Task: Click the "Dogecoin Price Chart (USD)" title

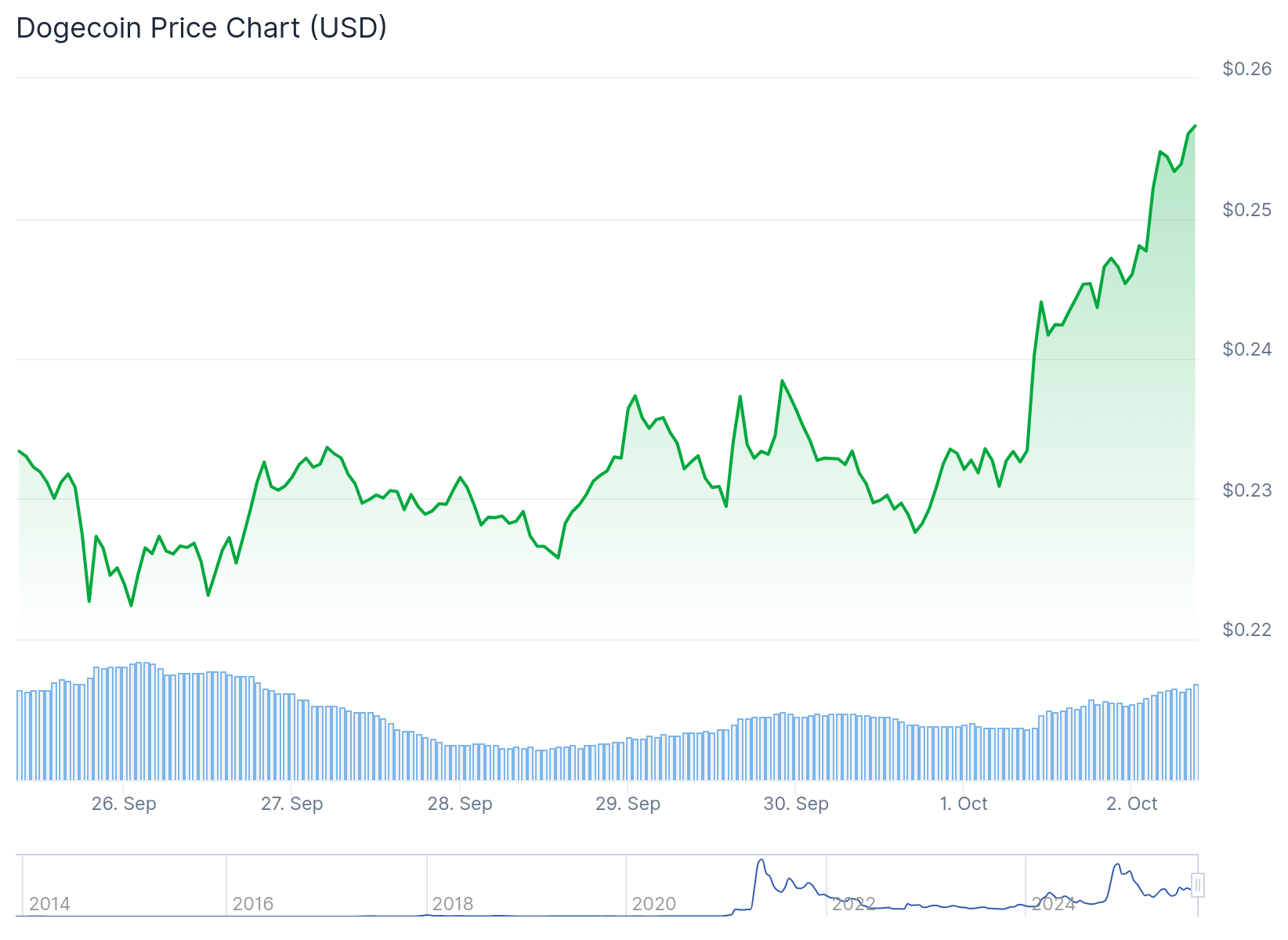Action: 201,28
